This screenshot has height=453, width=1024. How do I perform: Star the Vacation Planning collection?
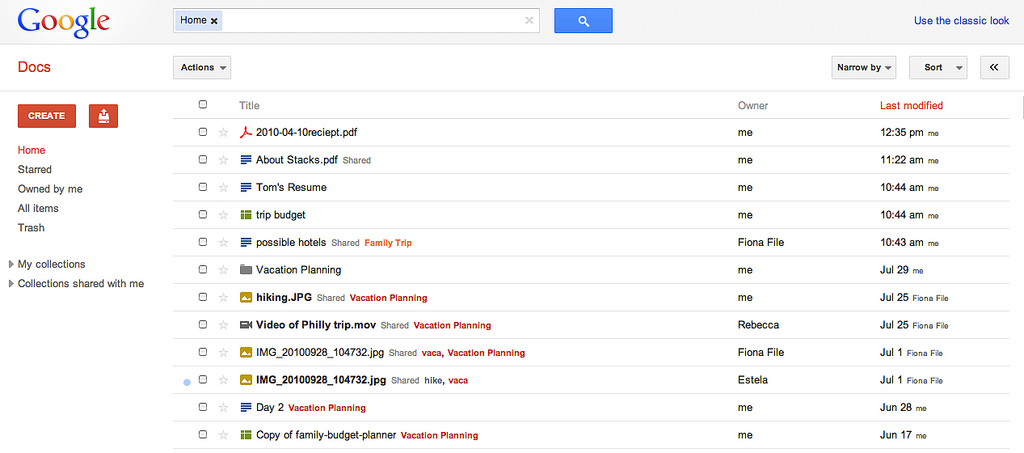pos(223,270)
